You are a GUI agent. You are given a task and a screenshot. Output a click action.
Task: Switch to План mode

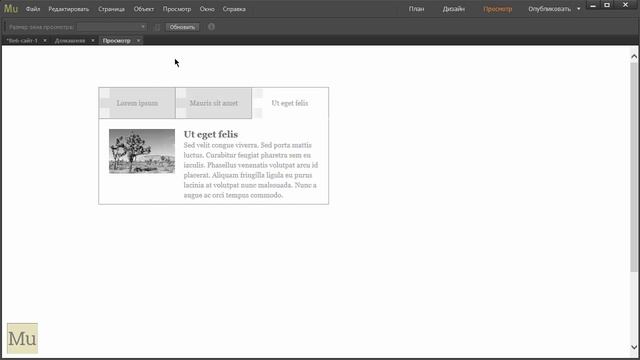416,9
